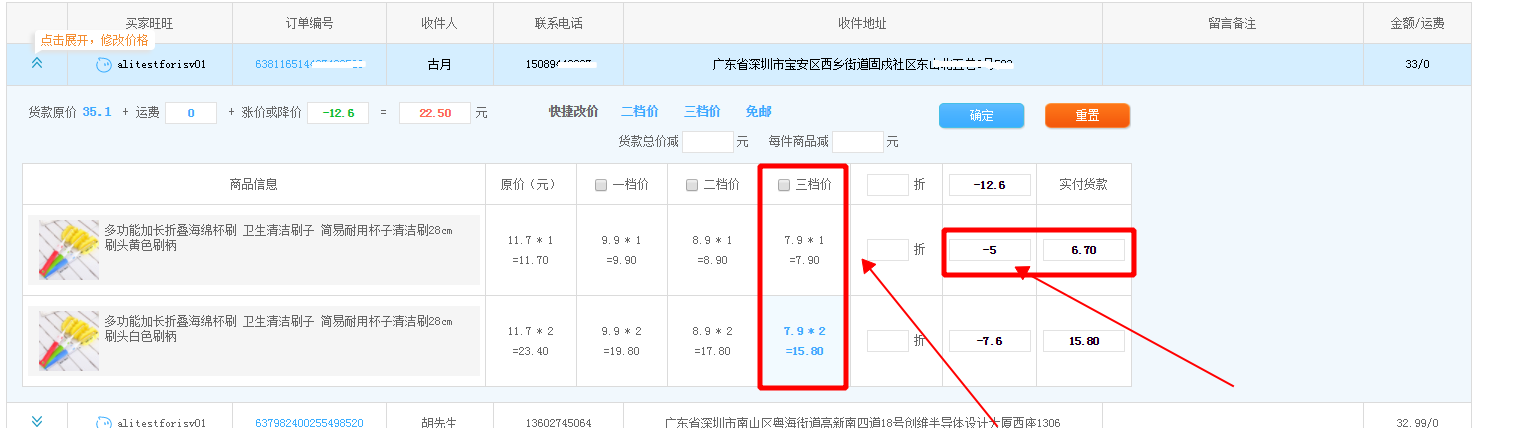Apply 三档价 quick price link
This screenshot has width=1516, height=428.
(702, 112)
